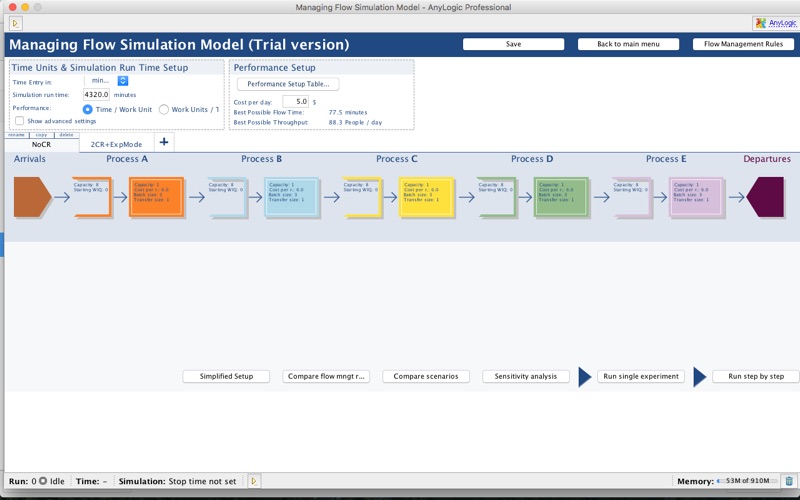
Task: Click the Process A label
Action: pyautogui.click(x=127, y=159)
